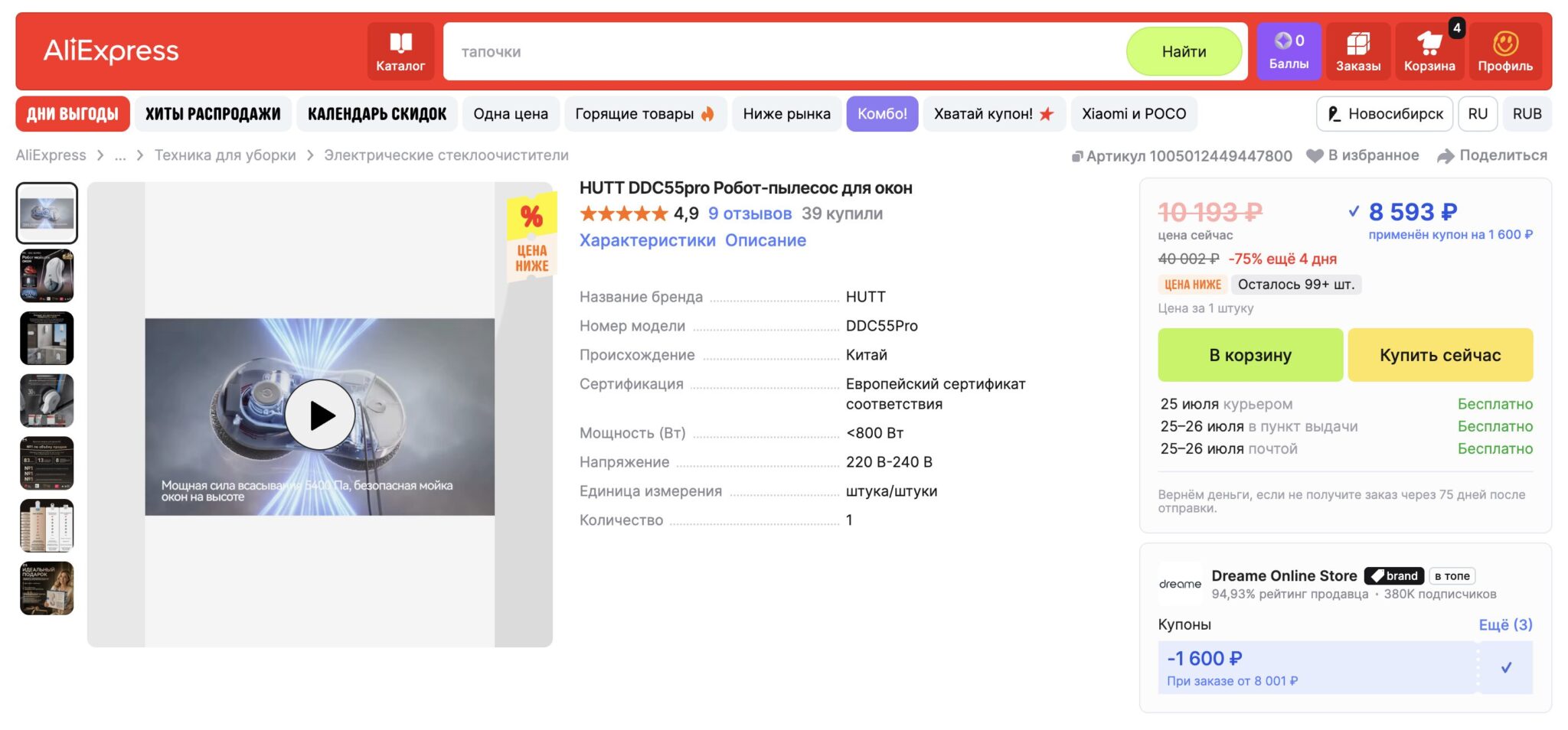Click the percent ЦЕНА НИЖЕ badge
Screen dimensions: 1568x730
pyautogui.click(x=531, y=237)
